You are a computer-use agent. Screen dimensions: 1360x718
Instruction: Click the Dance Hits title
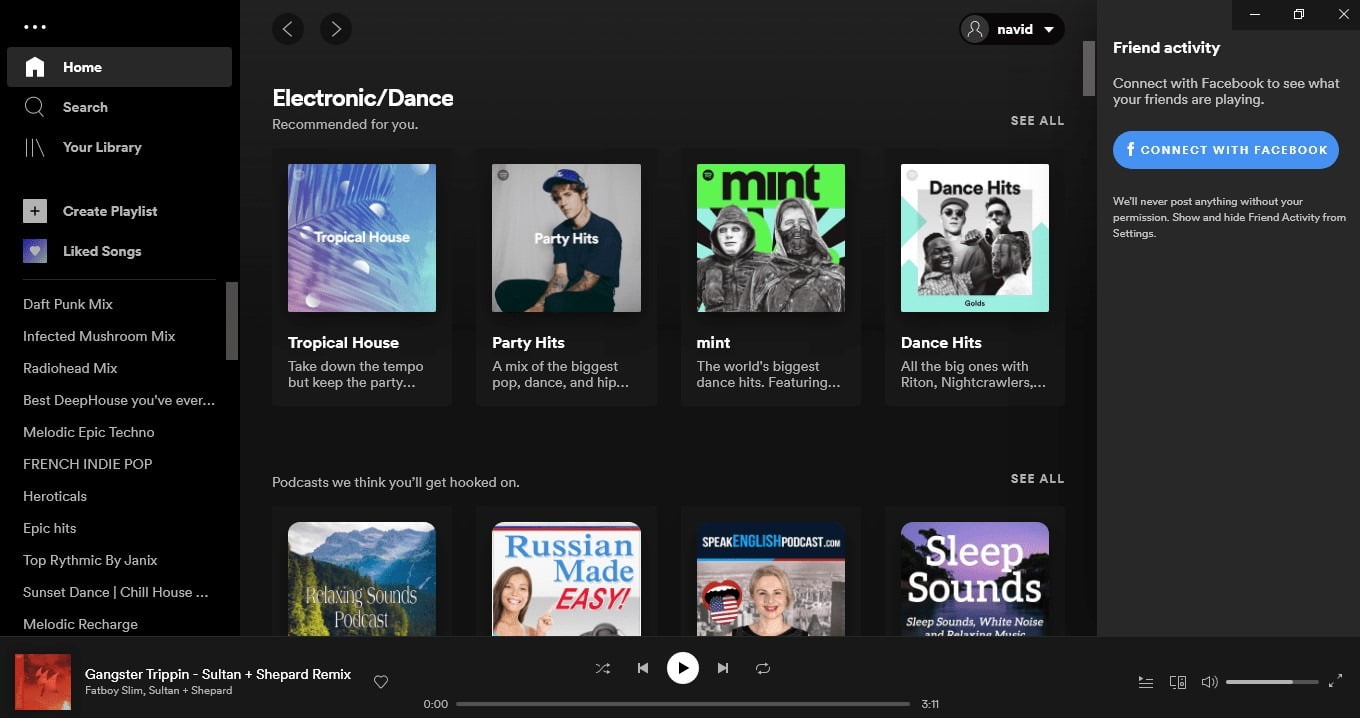pyautogui.click(x=941, y=342)
